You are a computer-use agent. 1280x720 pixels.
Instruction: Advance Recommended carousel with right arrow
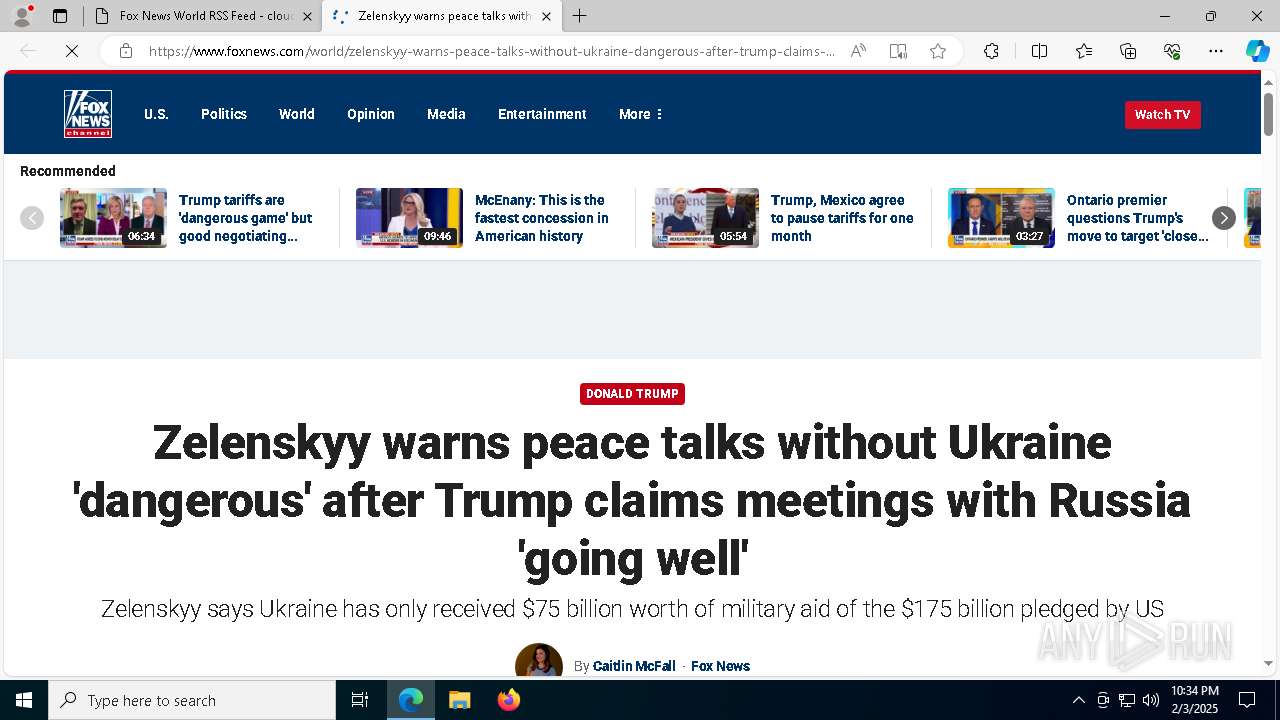click(x=1224, y=218)
